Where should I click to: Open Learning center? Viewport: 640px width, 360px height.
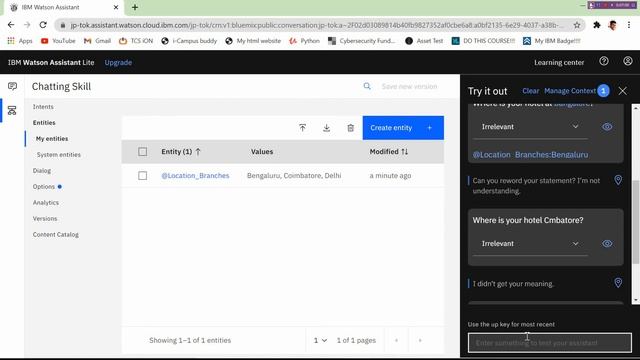point(559,62)
